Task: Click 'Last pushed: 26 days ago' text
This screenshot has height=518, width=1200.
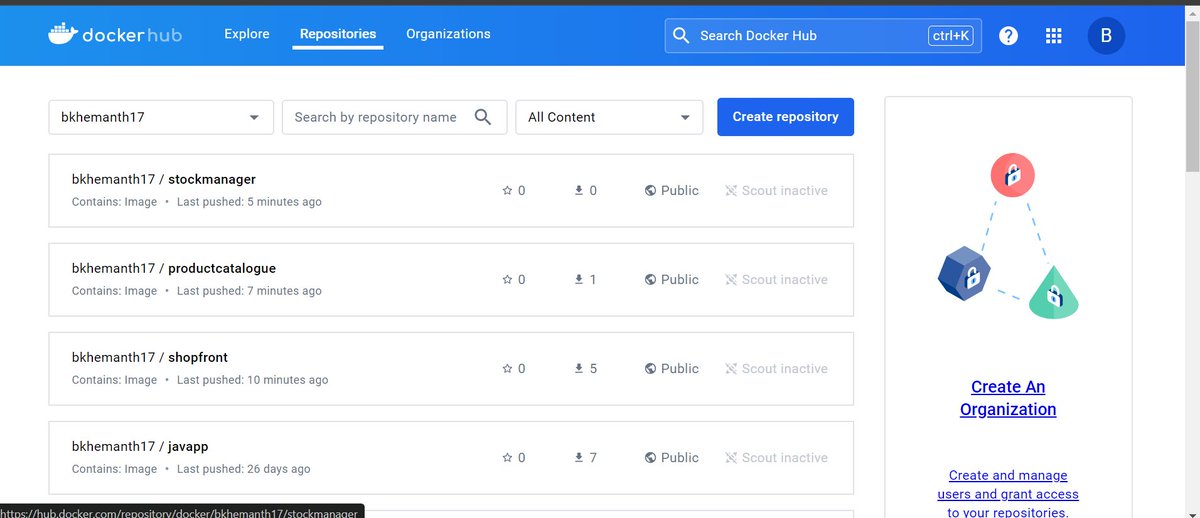Action: [x=244, y=469]
